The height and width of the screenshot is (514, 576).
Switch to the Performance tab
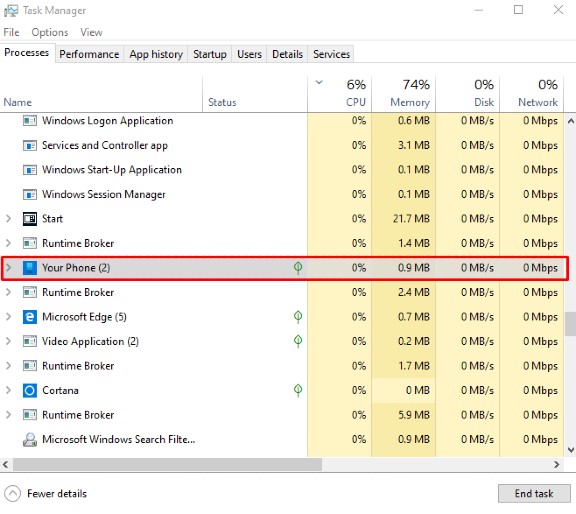89,54
